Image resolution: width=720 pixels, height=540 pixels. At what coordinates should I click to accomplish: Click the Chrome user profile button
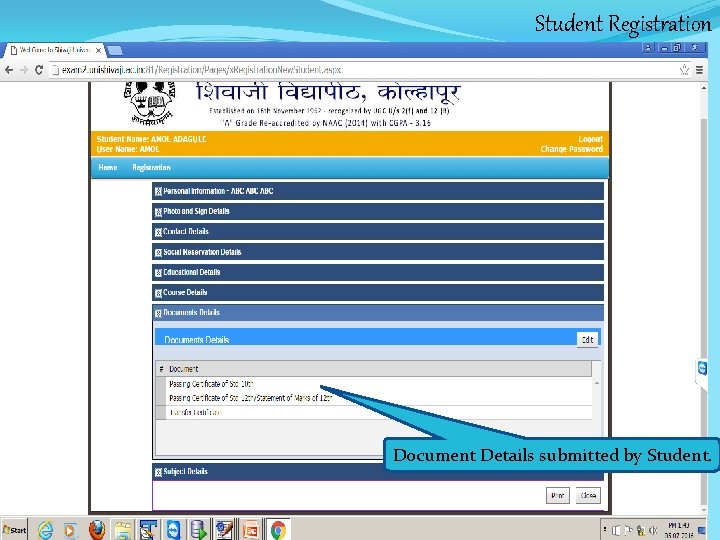click(x=648, y=47)
